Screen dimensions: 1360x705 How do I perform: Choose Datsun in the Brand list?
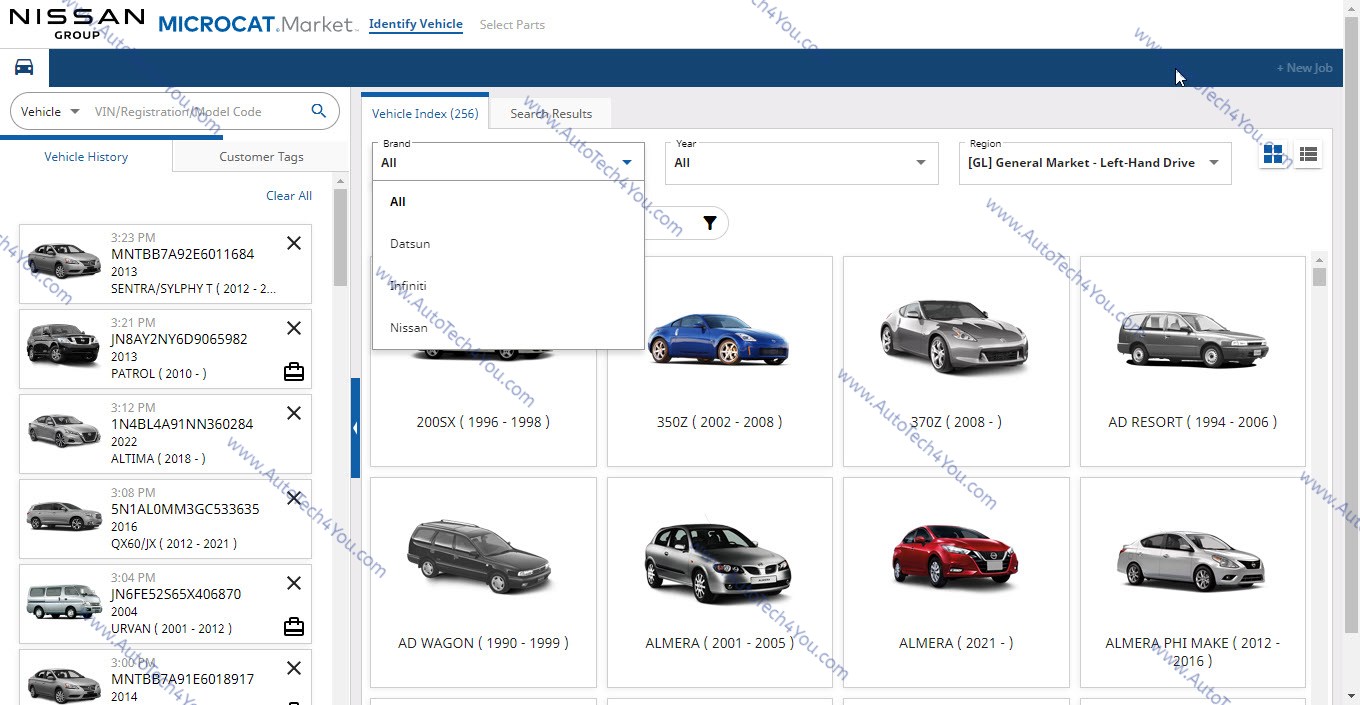[x=410, y=244]
